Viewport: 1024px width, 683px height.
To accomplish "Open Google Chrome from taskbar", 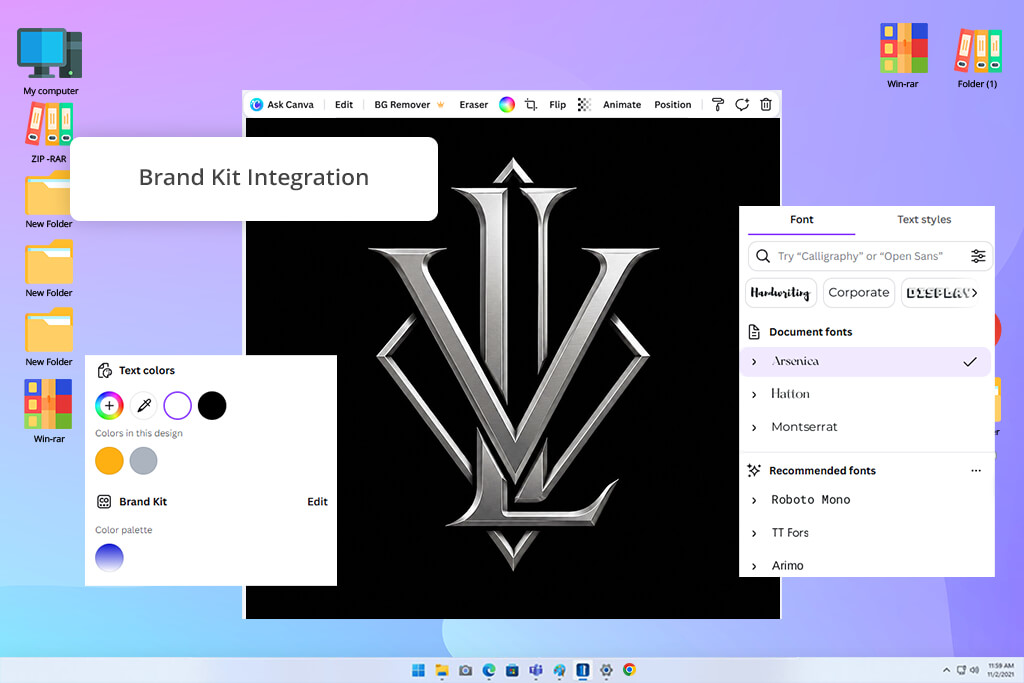I will [630, 670].
